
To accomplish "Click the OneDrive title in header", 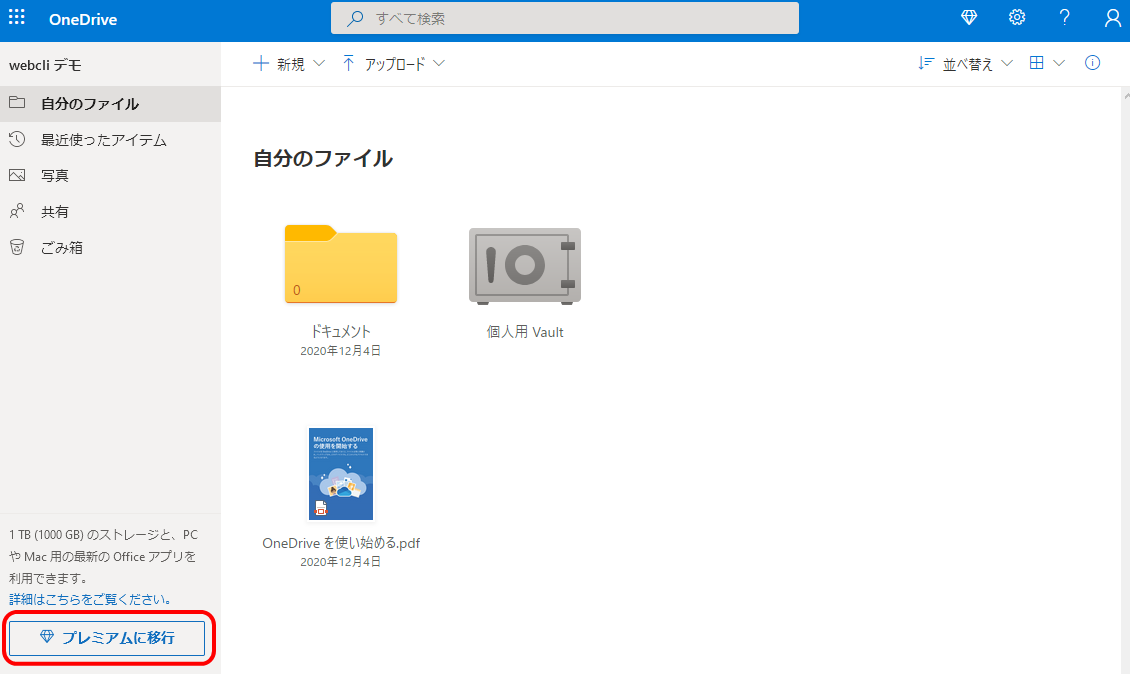I will (83, 19).
